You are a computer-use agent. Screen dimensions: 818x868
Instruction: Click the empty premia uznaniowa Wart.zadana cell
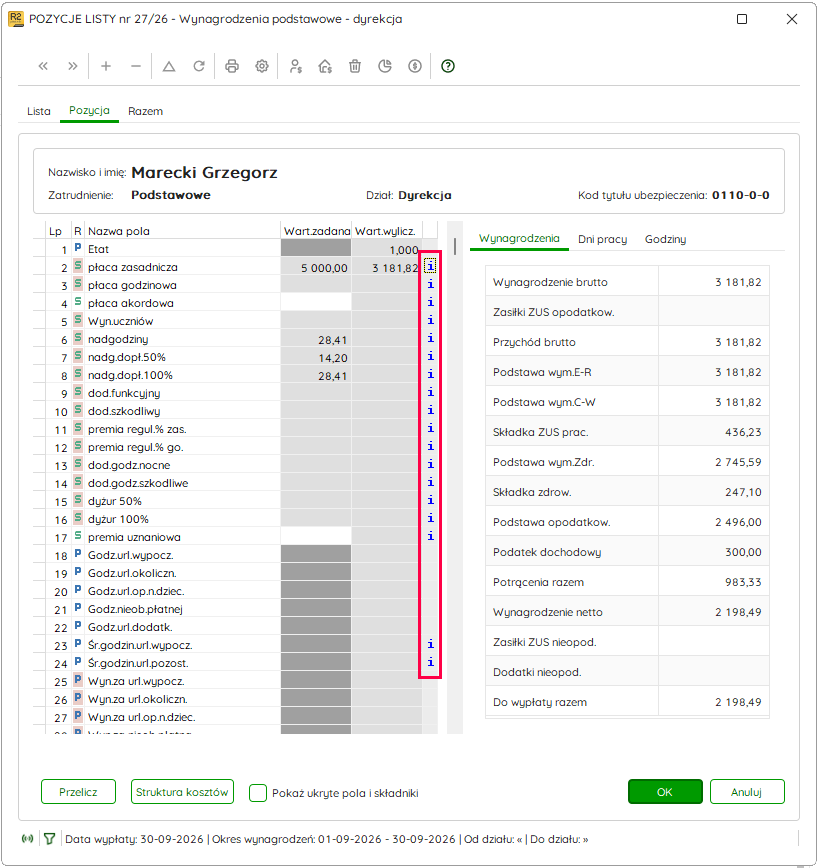pyautogui.click(x=316, y=536)
